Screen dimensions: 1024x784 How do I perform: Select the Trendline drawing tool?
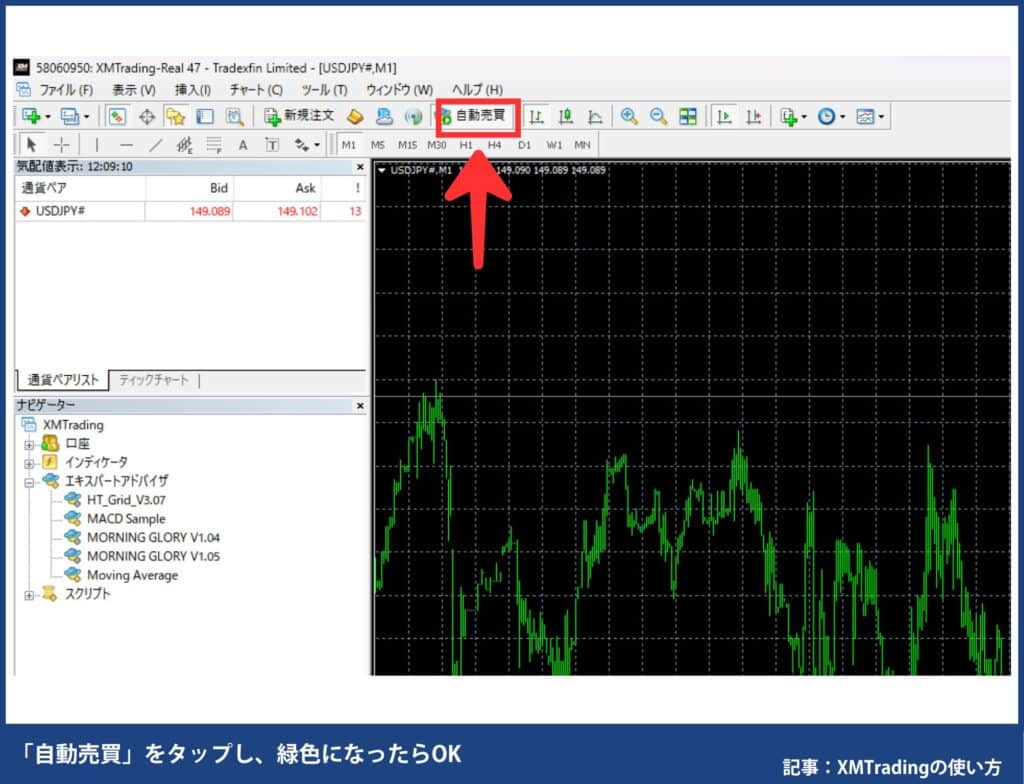tap(155, 144)
